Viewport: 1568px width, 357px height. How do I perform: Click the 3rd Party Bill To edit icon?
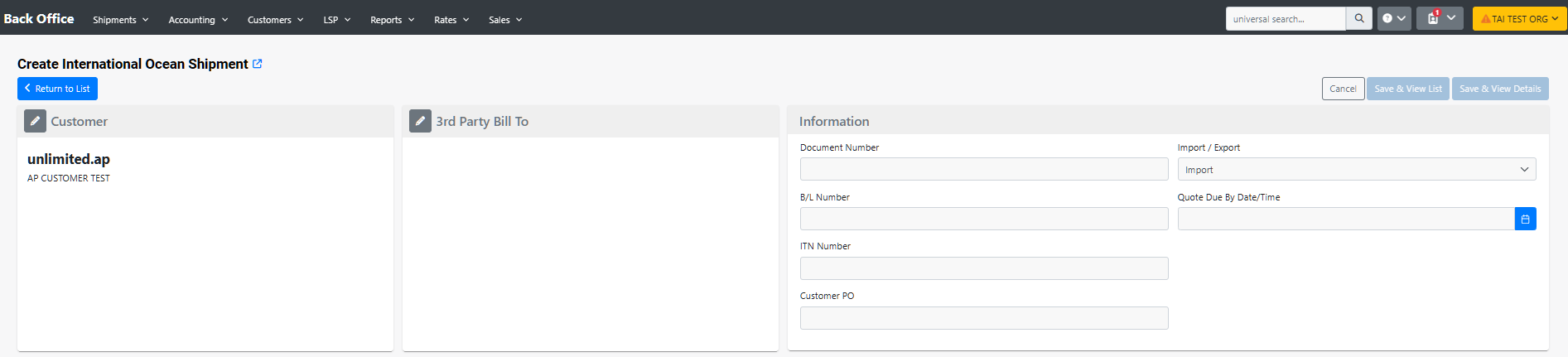(x=420, y=121)
